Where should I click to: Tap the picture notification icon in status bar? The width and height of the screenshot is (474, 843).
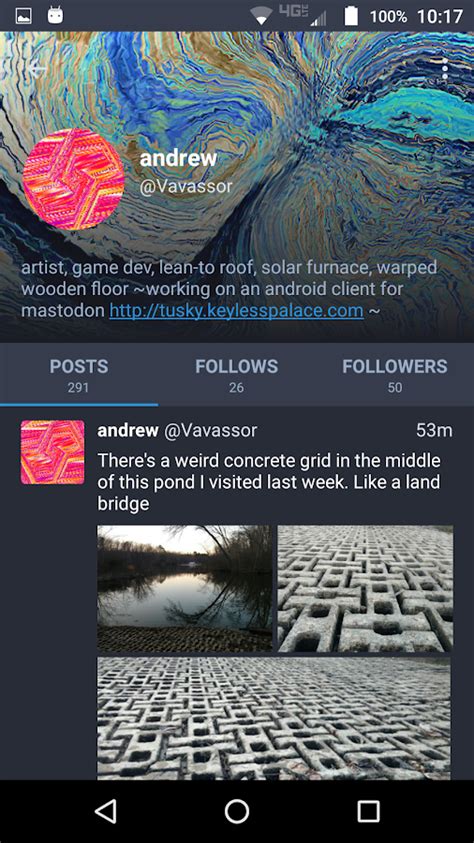23,16
